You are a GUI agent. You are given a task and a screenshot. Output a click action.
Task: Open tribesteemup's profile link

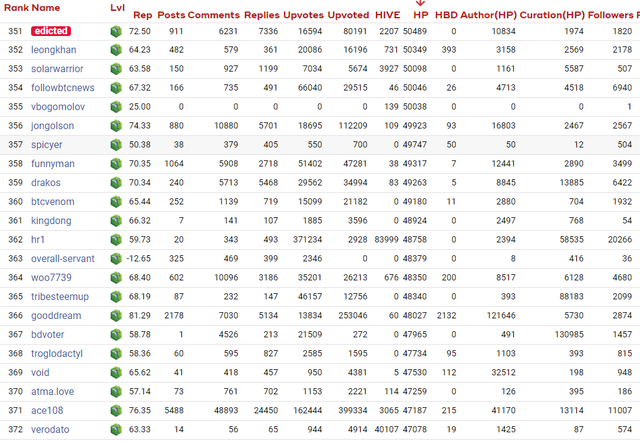[60, 296]
